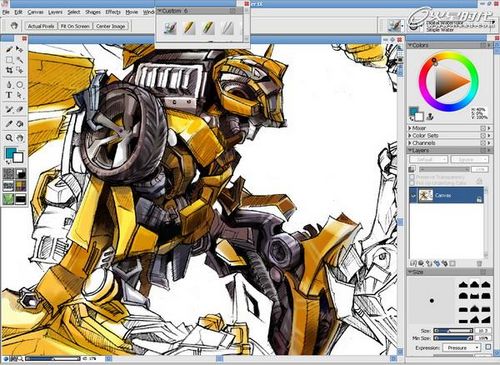Select the Crop tool
Screen dimensions: 500x365
pos(9,70)
